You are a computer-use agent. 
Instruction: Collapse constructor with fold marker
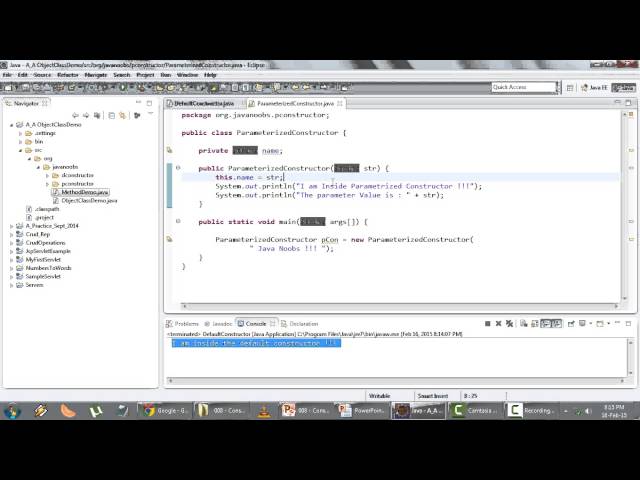(178, 168)
